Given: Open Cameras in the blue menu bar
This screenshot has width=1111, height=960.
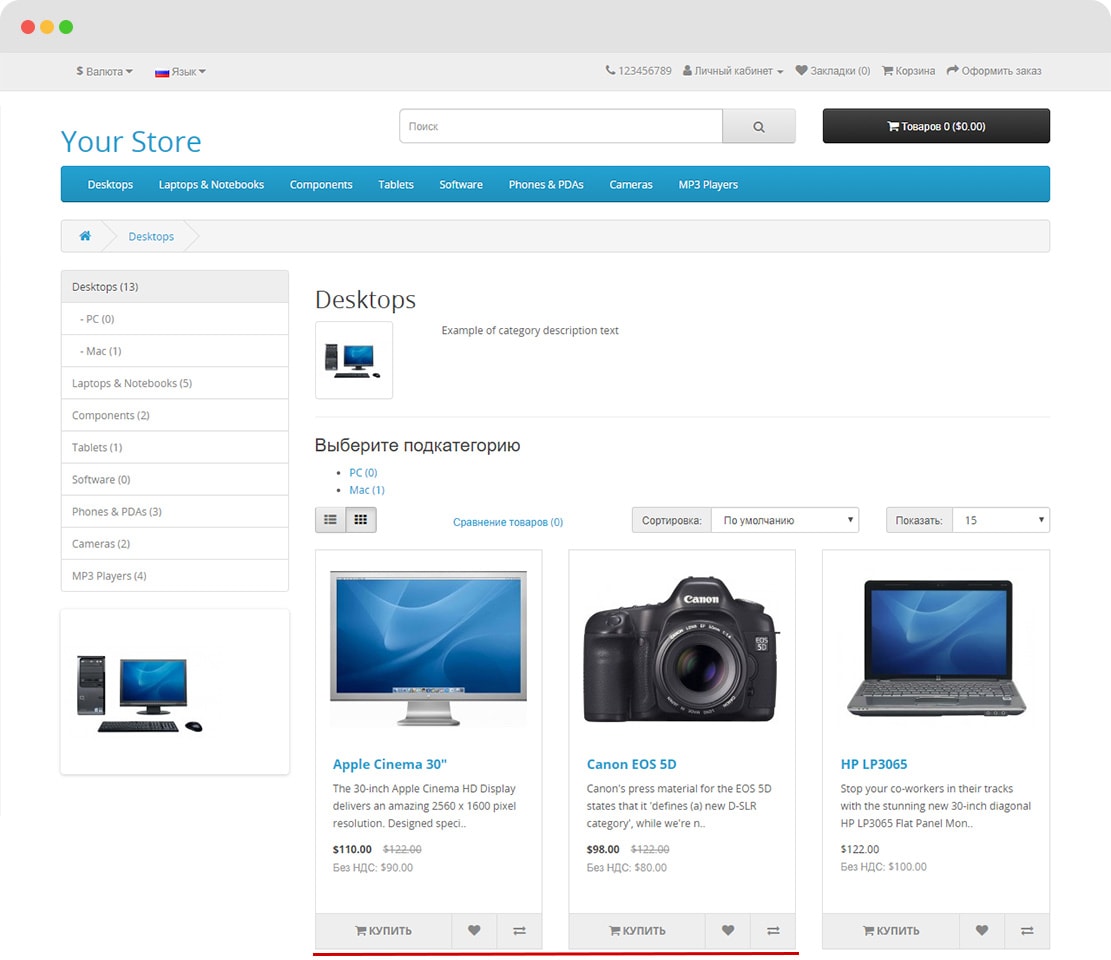Looking at the screenshot, I should [x=631, y=184].
